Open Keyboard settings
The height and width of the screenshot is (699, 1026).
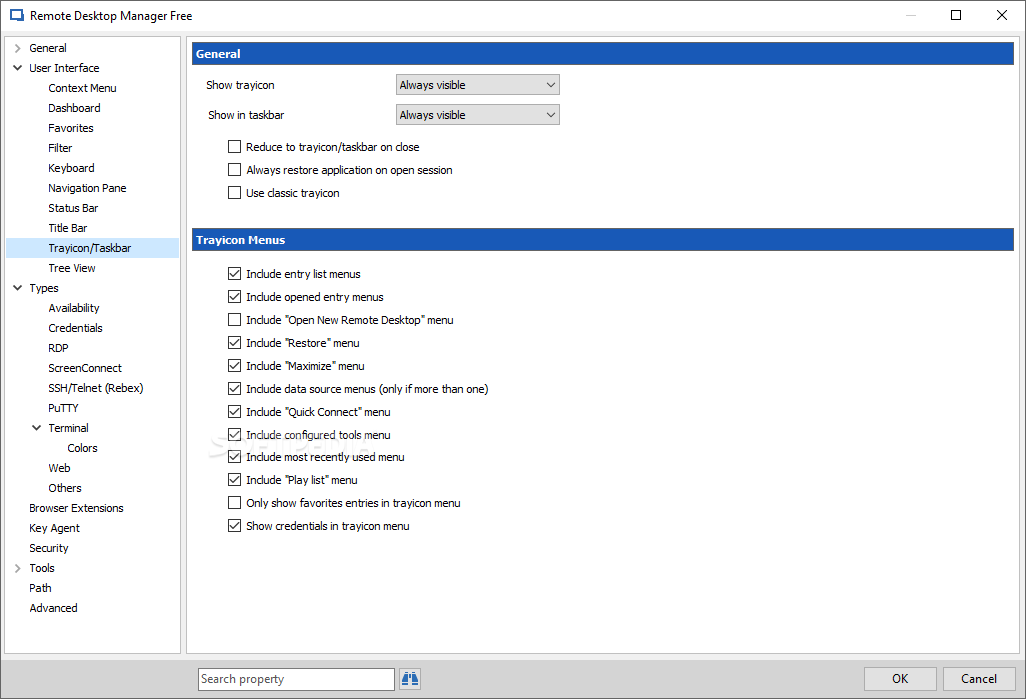click(71, 168)
